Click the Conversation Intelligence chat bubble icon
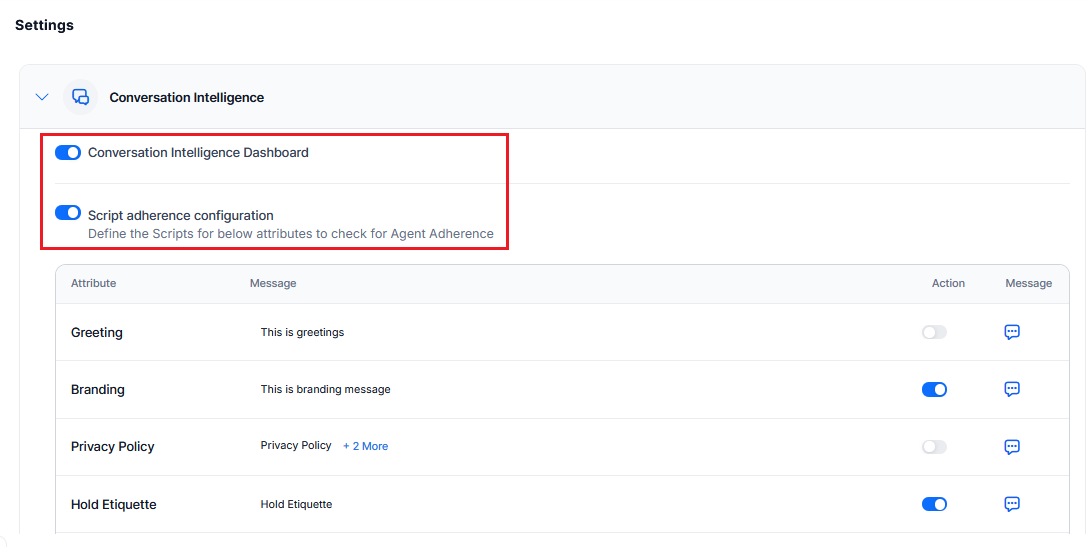This screenshot has height=547, width=1090. click(80, 97)
